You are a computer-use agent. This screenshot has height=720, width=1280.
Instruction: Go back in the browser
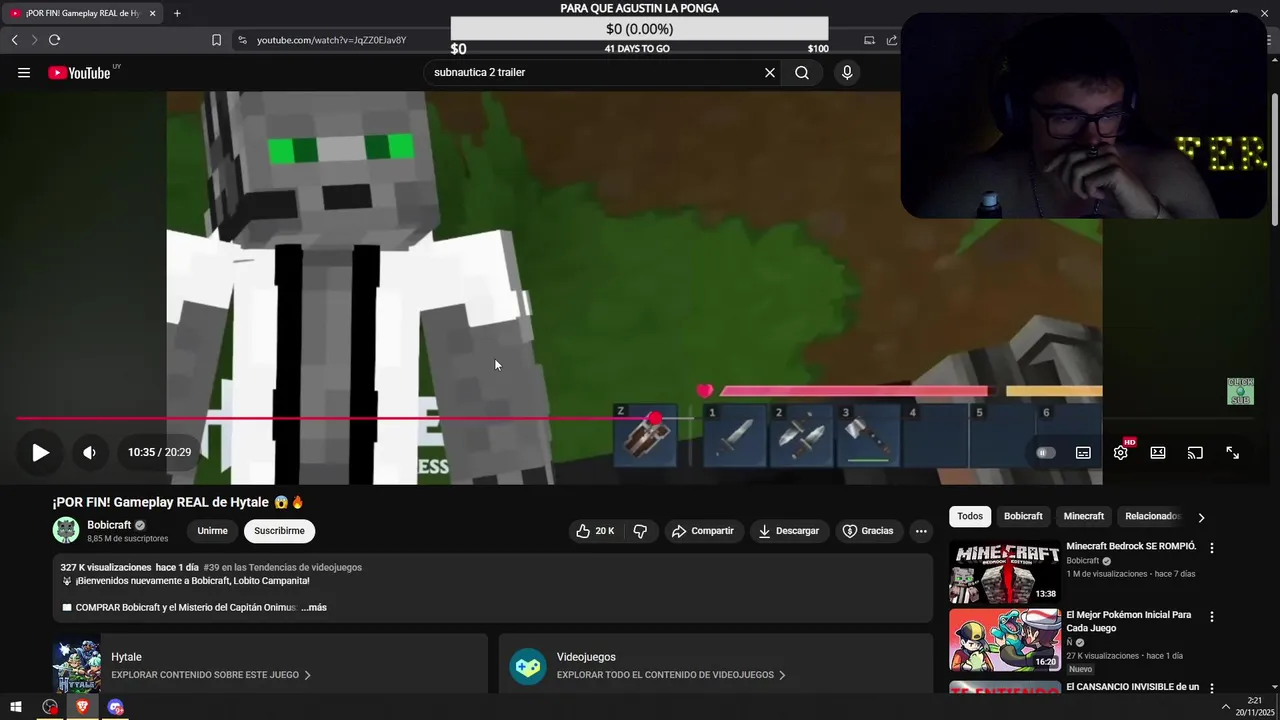click(15, 40)
